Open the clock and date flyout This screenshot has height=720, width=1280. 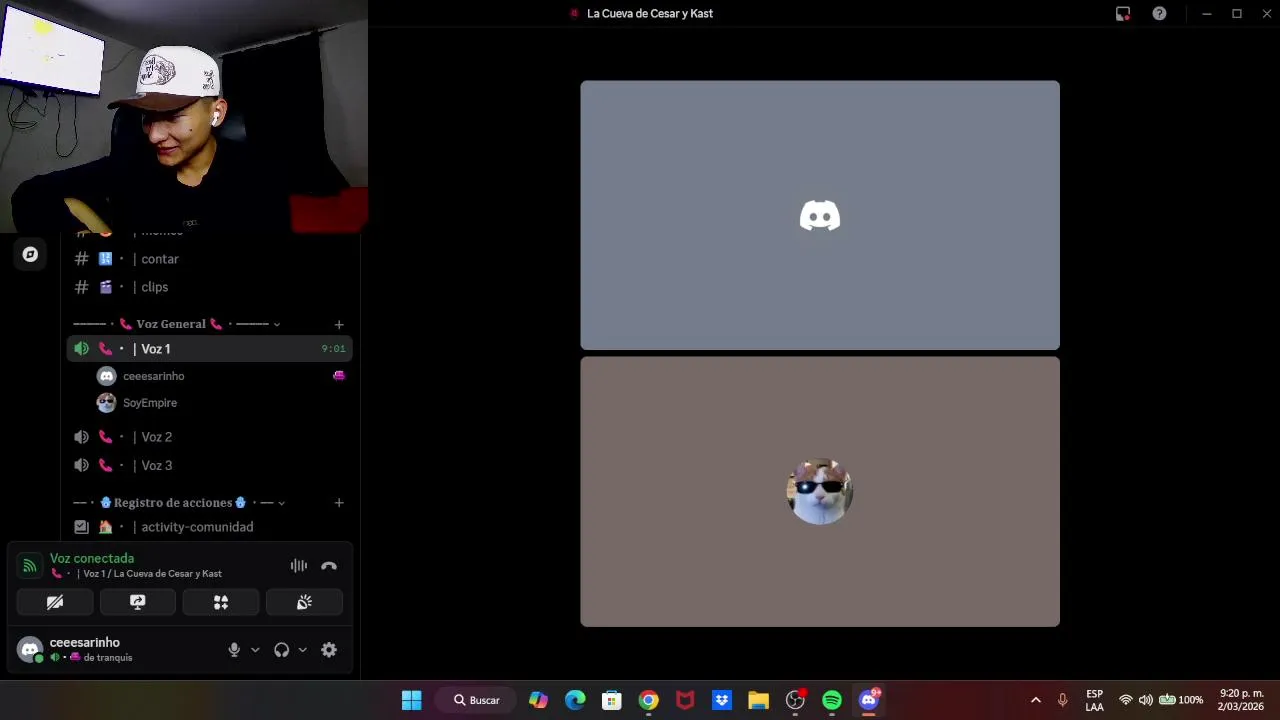pyautogui.click(x=1241, y=700)
